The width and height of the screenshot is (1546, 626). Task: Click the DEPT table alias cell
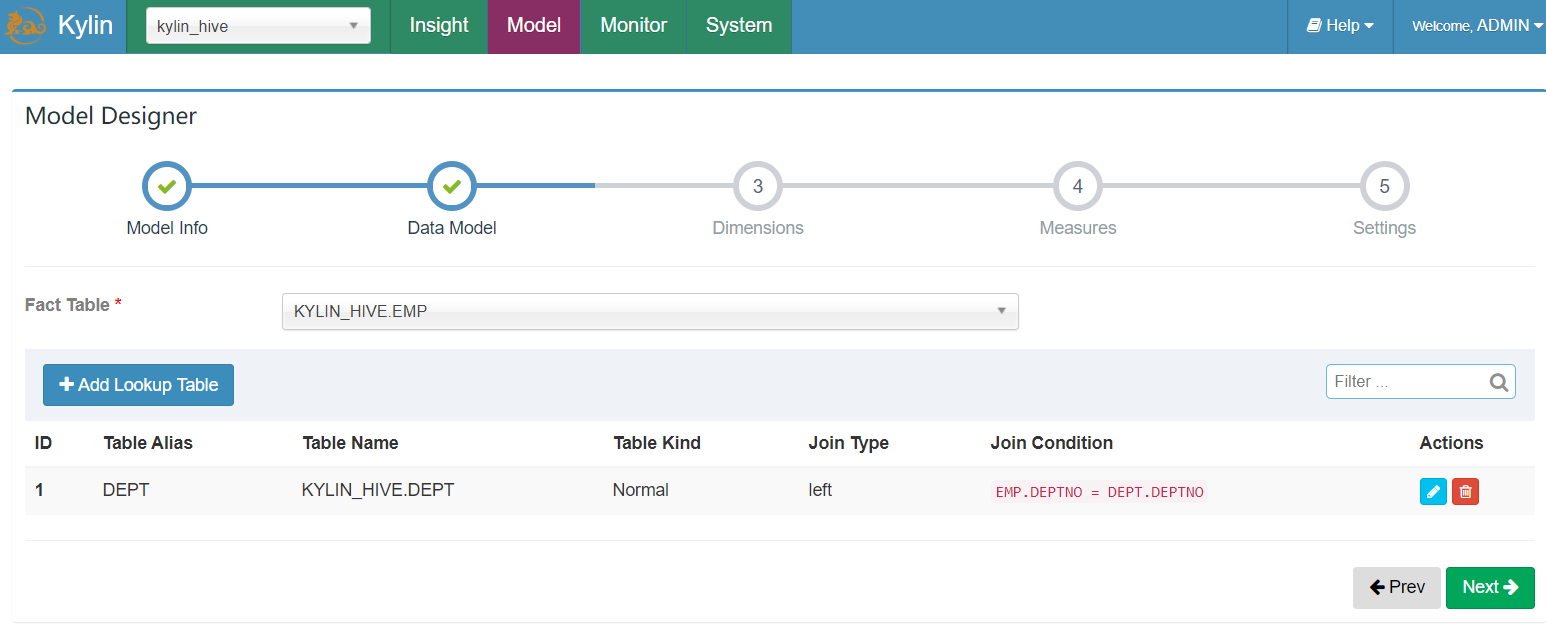126,490
